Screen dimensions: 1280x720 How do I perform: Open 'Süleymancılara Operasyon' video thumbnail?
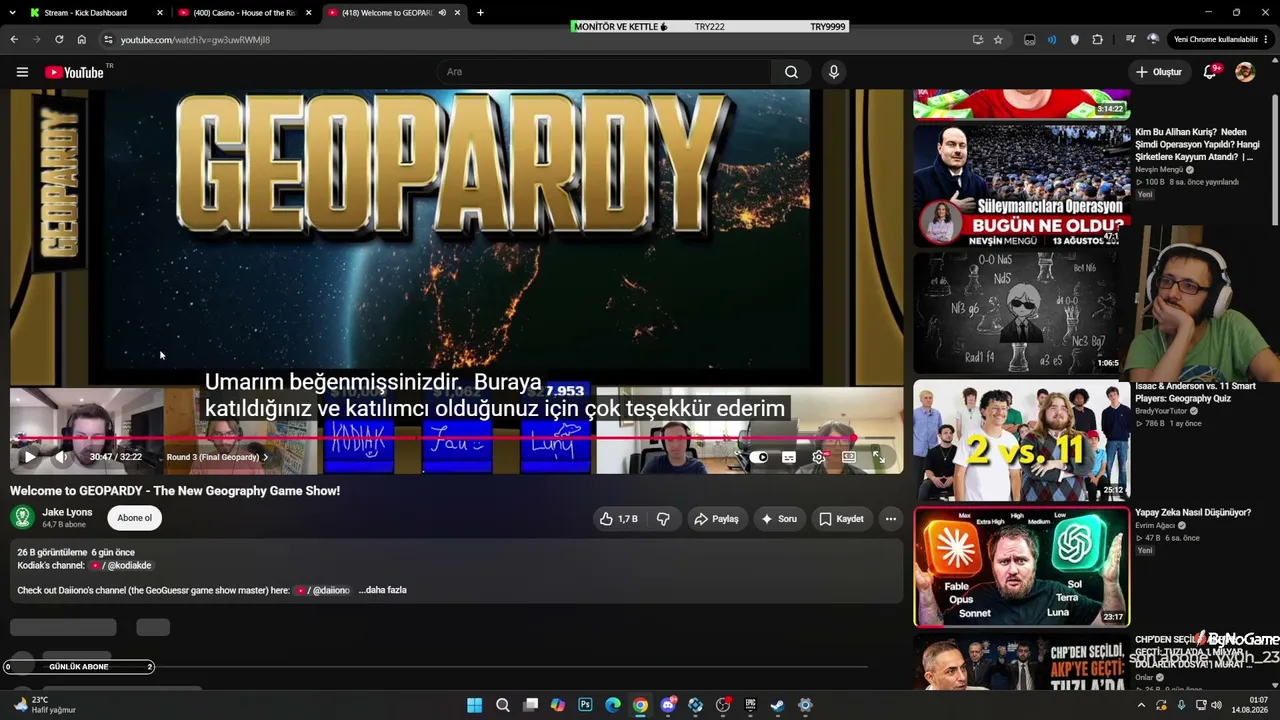tap(1022, 185)
